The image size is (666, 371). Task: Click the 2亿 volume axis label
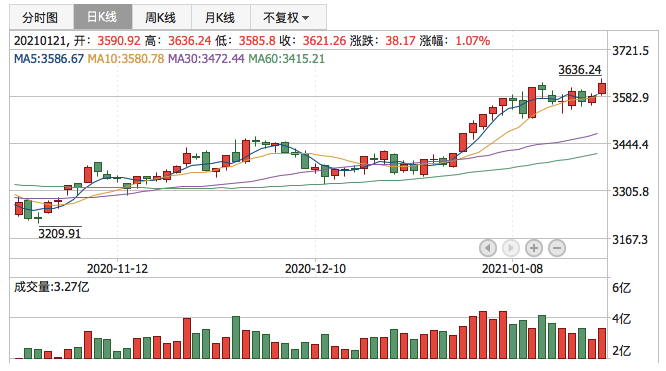(x=621, y=351)
